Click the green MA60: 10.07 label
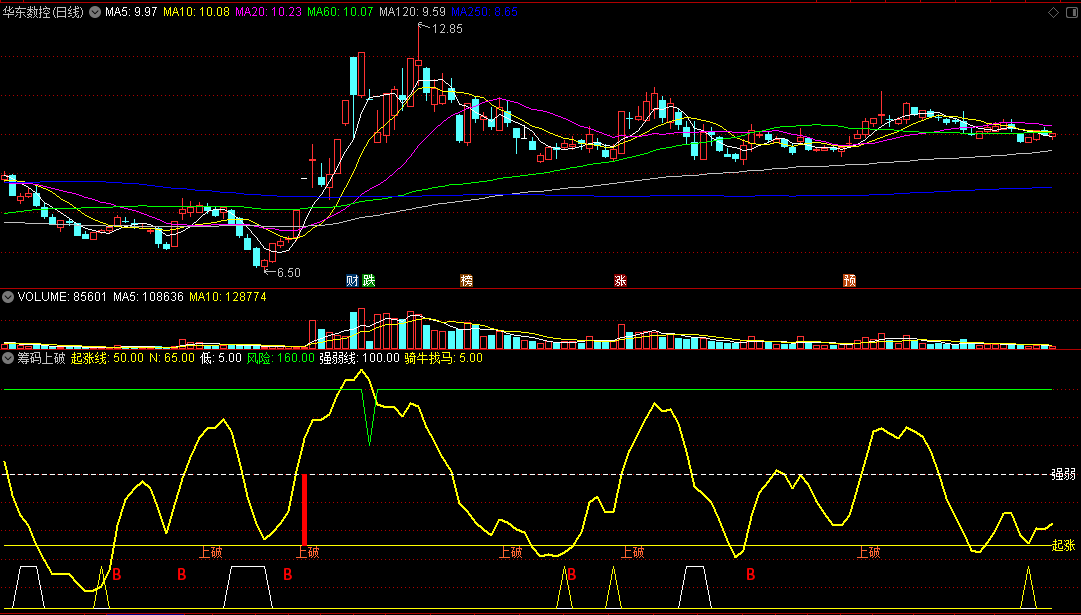1081x615 pixels. [x=340, y=12]
